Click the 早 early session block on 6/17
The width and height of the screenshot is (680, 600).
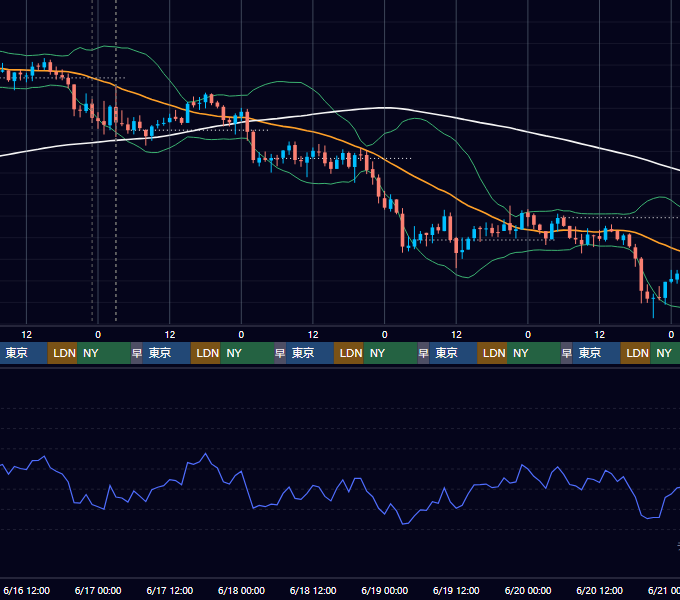point(137,353)
